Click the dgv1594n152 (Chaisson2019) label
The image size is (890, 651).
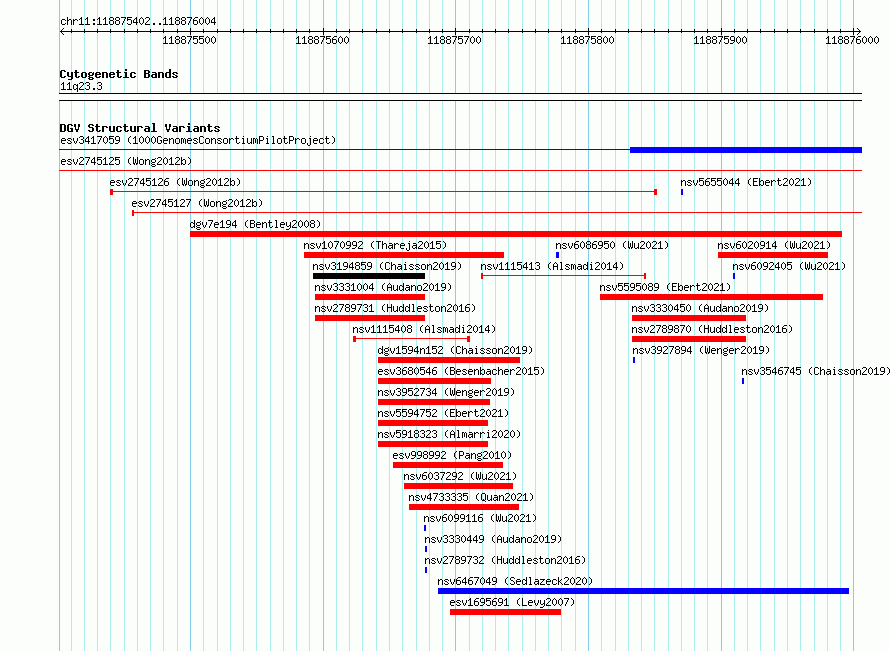point(455,350)
